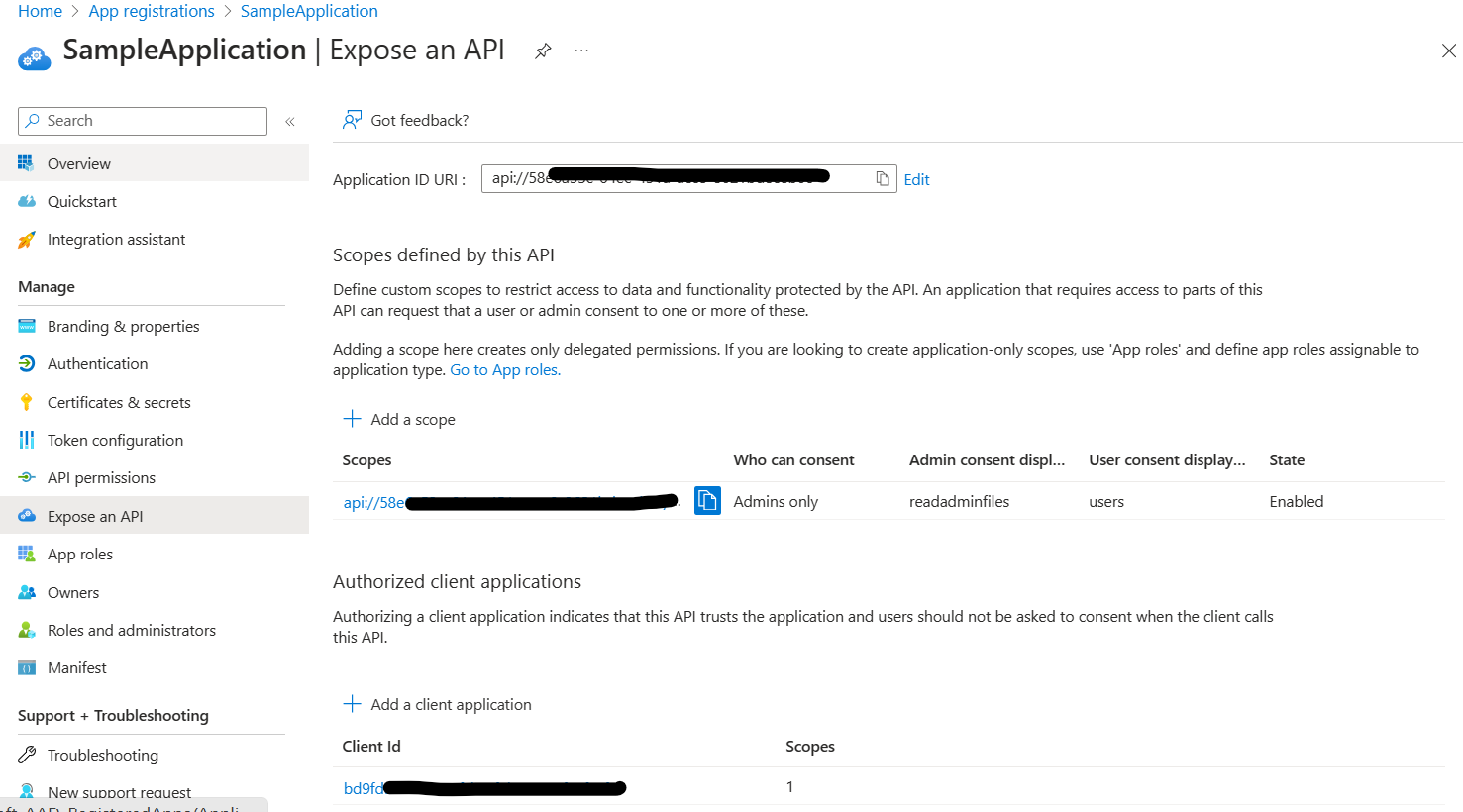Open the more options ellipsis in the header
The width and height of the screenshot is (1463, 812).
pyautogui.click(x=581, y=51)
